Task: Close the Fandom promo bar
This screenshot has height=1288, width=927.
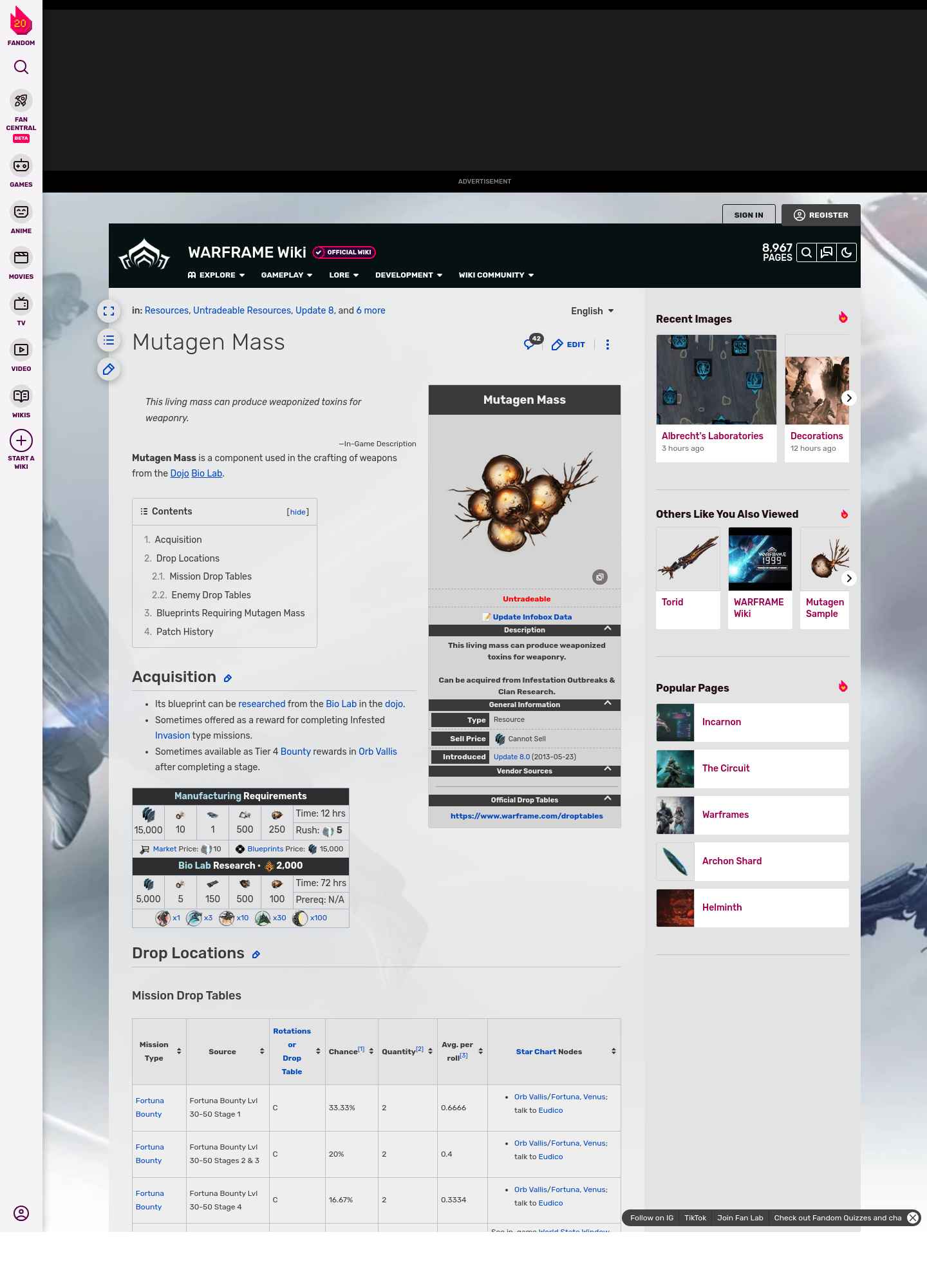Action: tap(913, 1218)
